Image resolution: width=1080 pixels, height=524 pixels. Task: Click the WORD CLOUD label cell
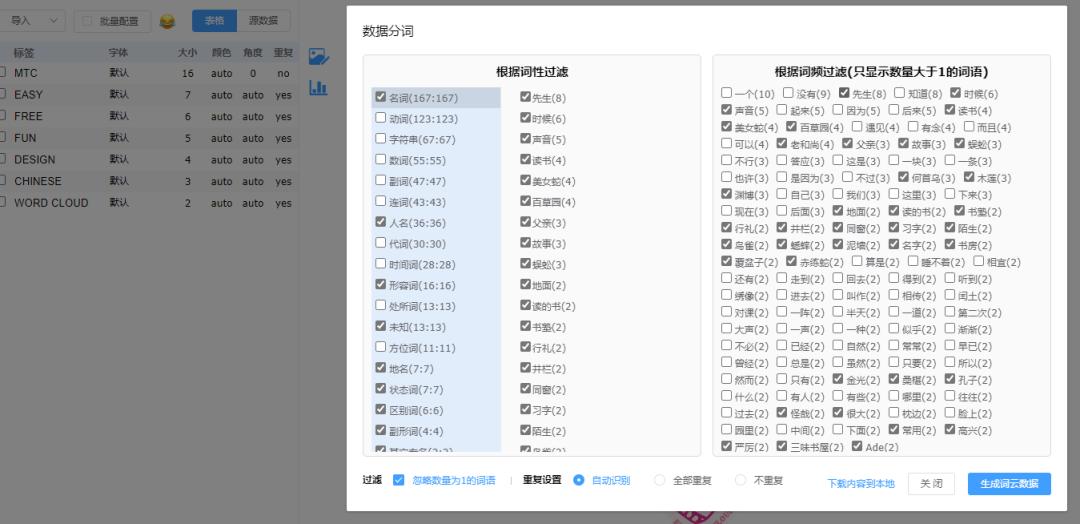51,203
